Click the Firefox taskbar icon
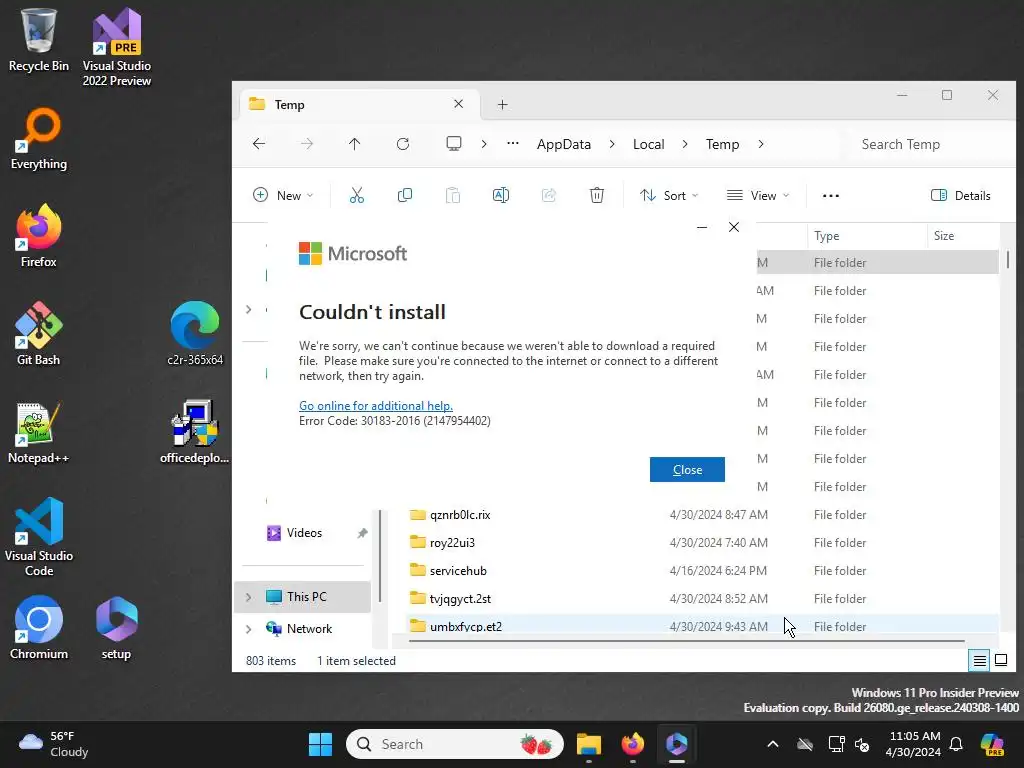This screenshot has width=1024, height=768. [x=632, y=744]
